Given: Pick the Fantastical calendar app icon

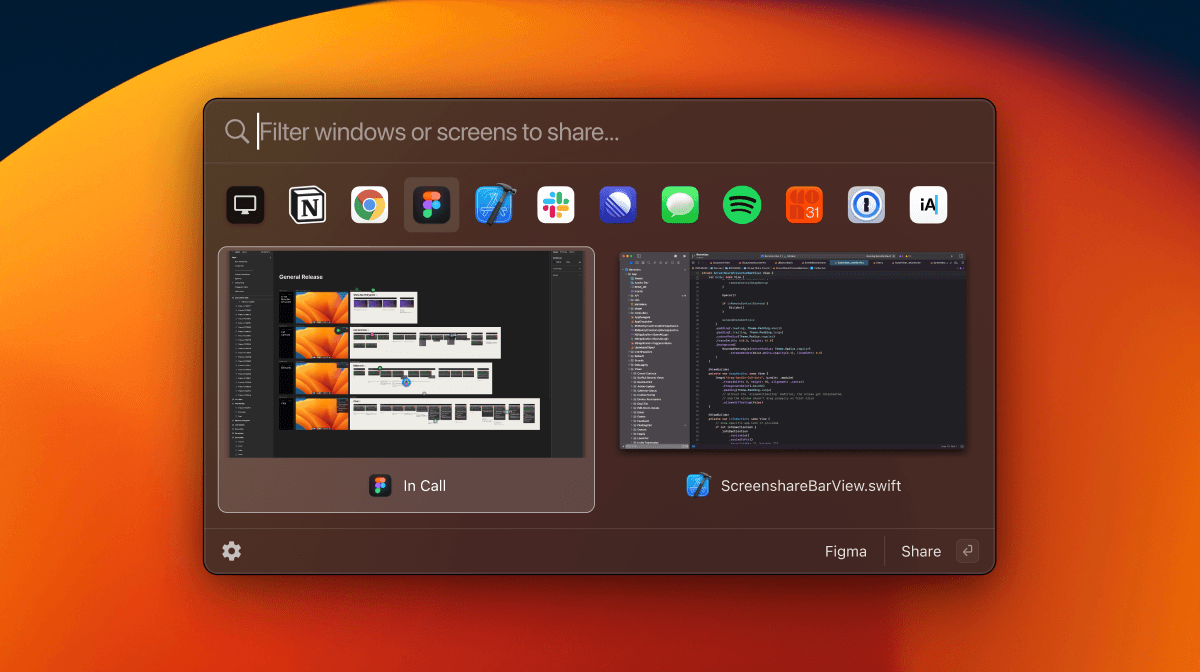Looking at the screenshot, I should pos(804,205).
